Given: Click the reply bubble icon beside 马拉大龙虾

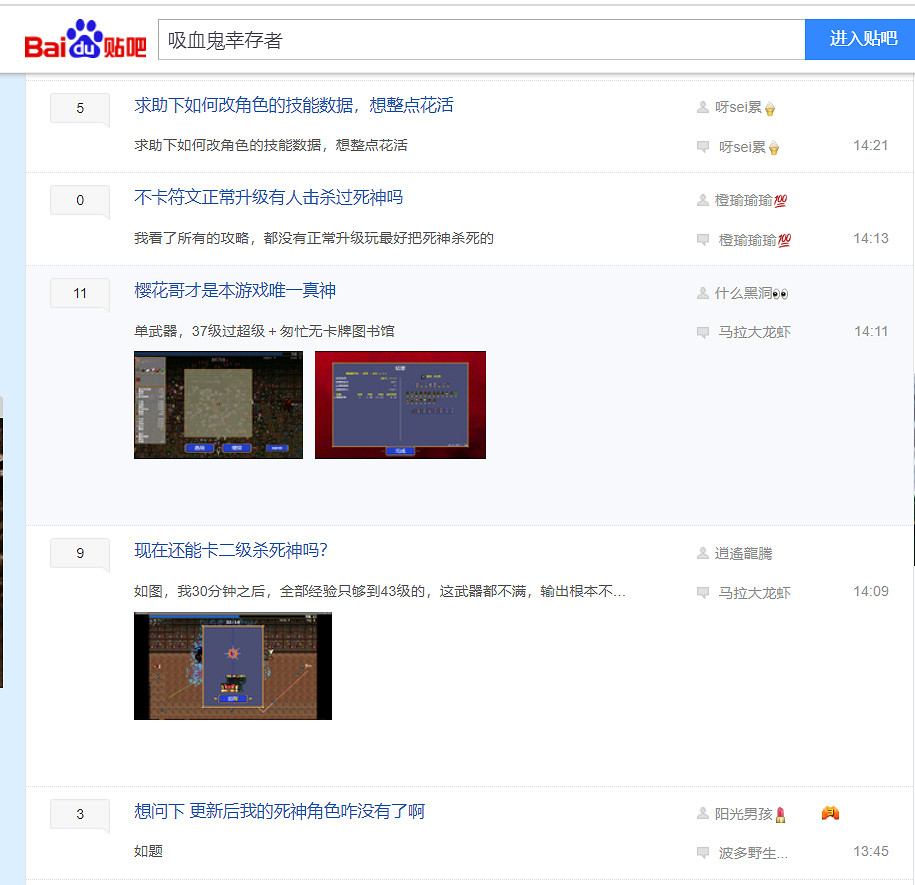Looking at the screenshot, I should (704, 332).
